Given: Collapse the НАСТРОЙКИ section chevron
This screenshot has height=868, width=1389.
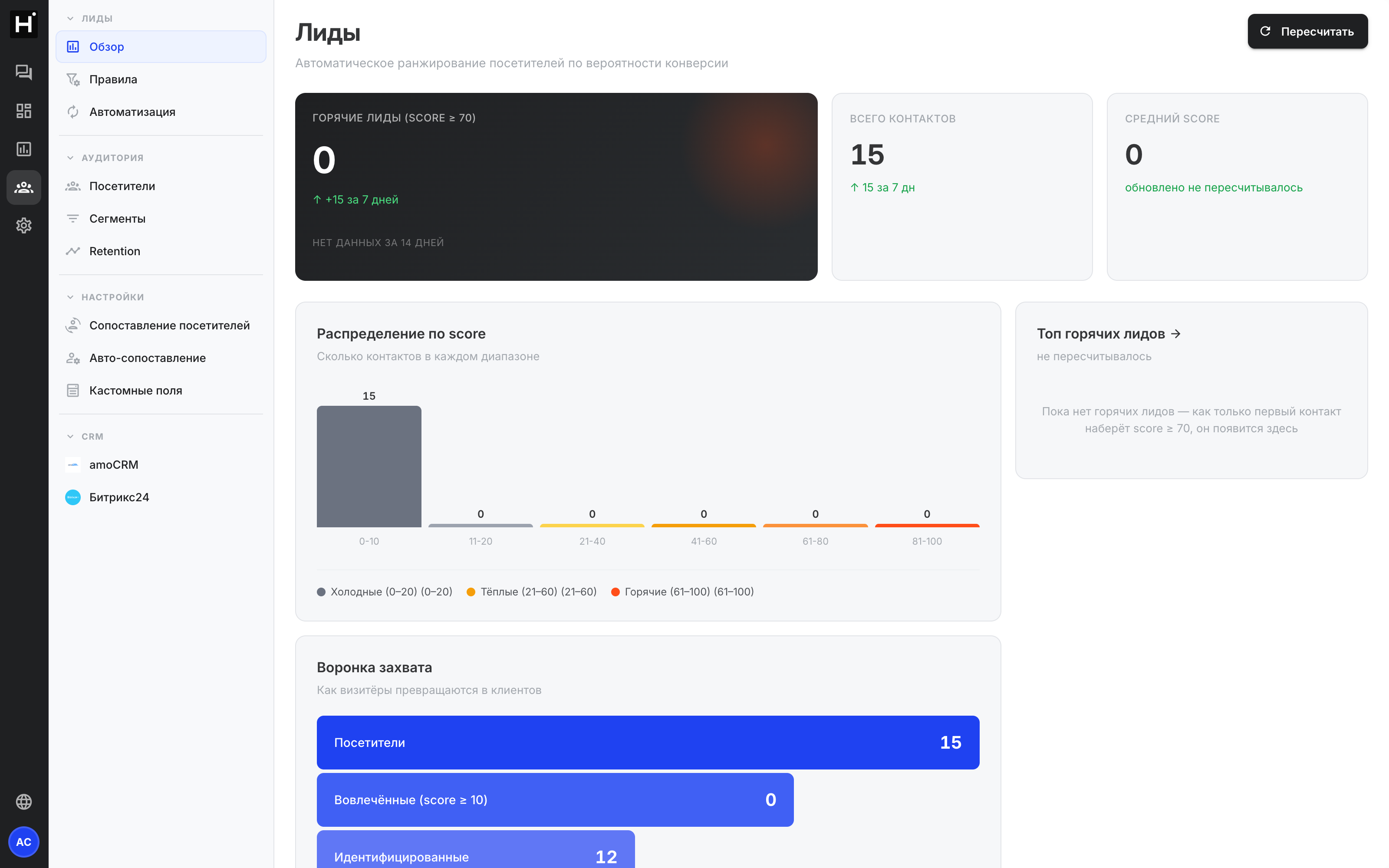Looking at the screenshot, I should click(x=70, y=297).
